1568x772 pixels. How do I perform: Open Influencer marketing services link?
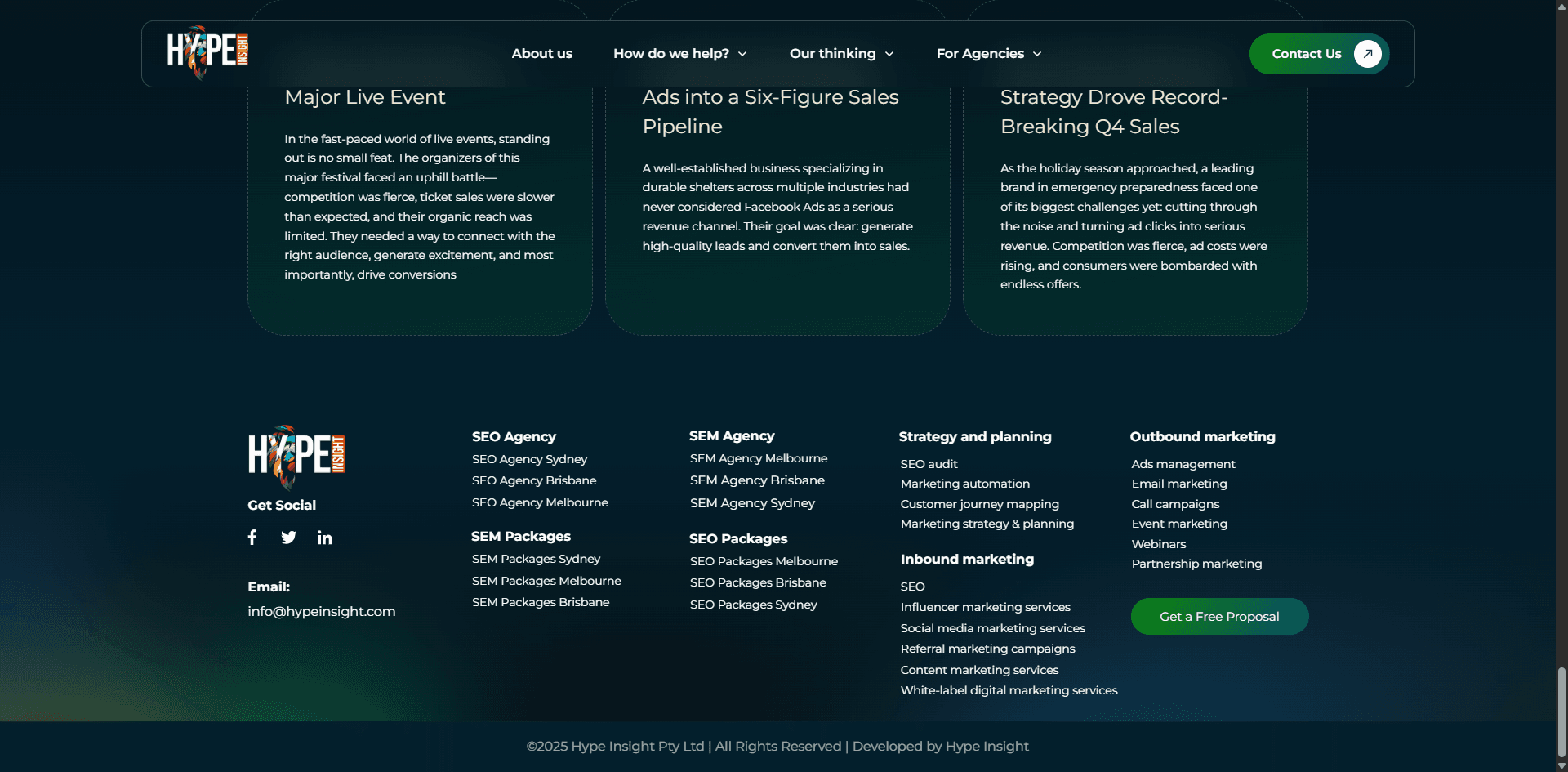(985, 607)
